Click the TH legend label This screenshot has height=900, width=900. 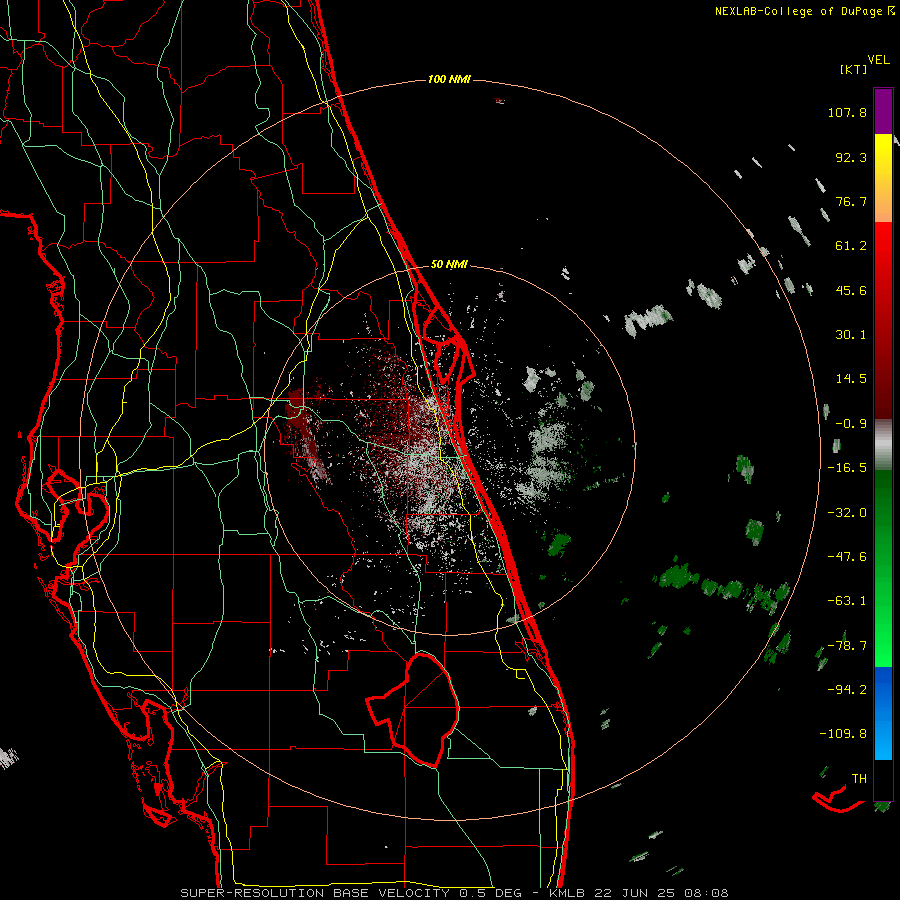click(859, 778)
